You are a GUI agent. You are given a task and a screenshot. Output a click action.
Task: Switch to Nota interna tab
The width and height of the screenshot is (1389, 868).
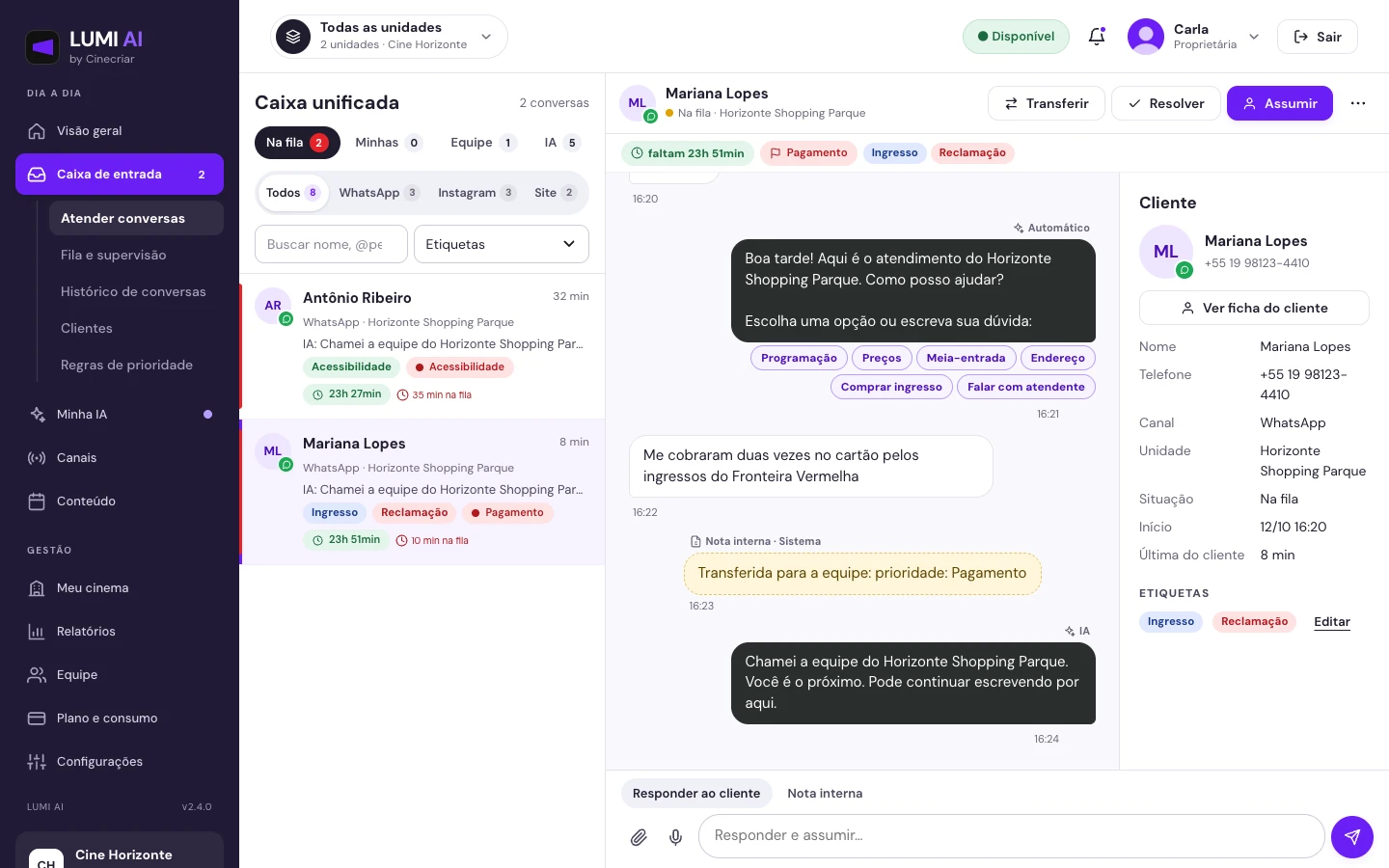(x=825, y=794)
